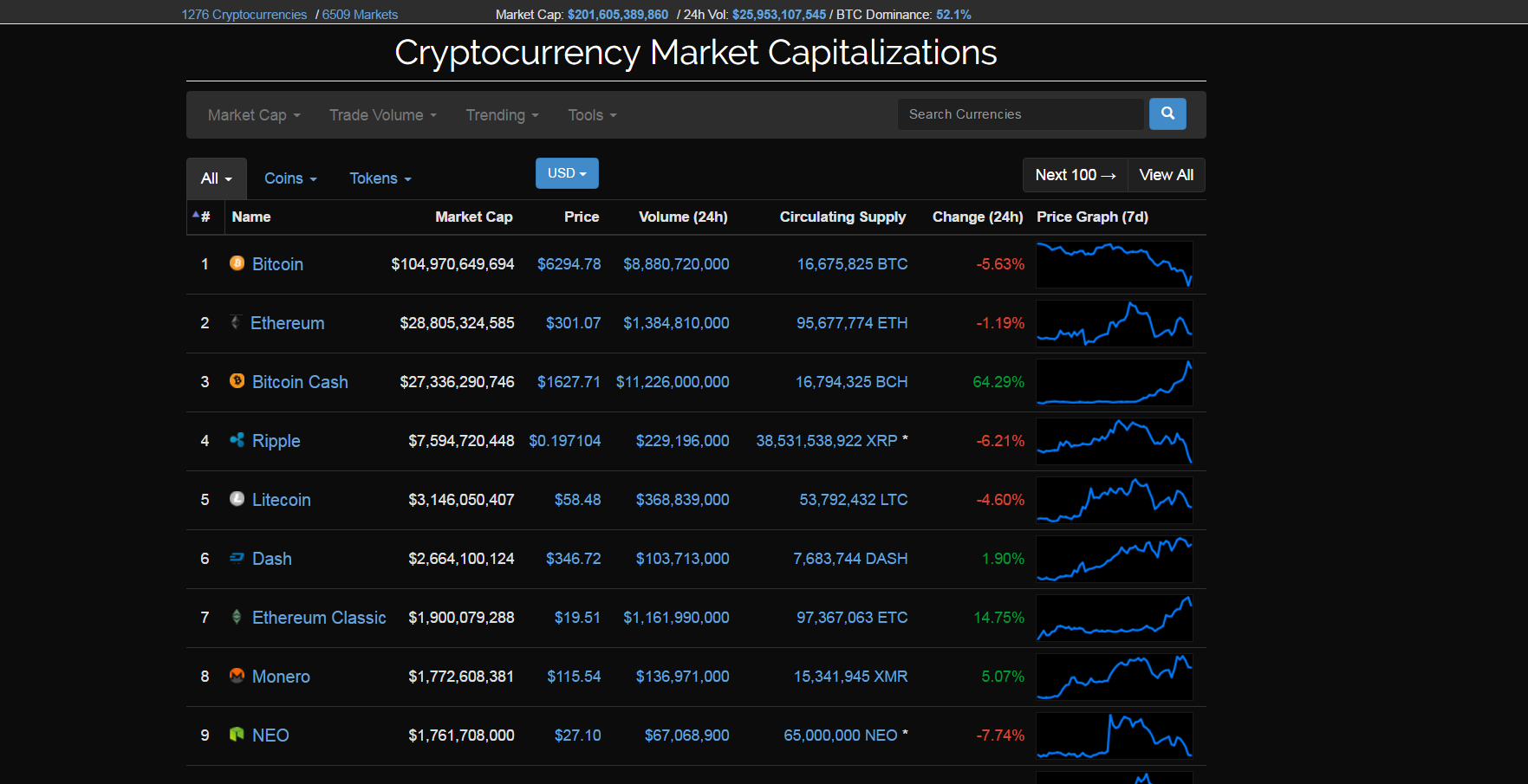Click Ripple supply 38,531,538,922 XRP

pyautogui.click(x=827, y=441)
